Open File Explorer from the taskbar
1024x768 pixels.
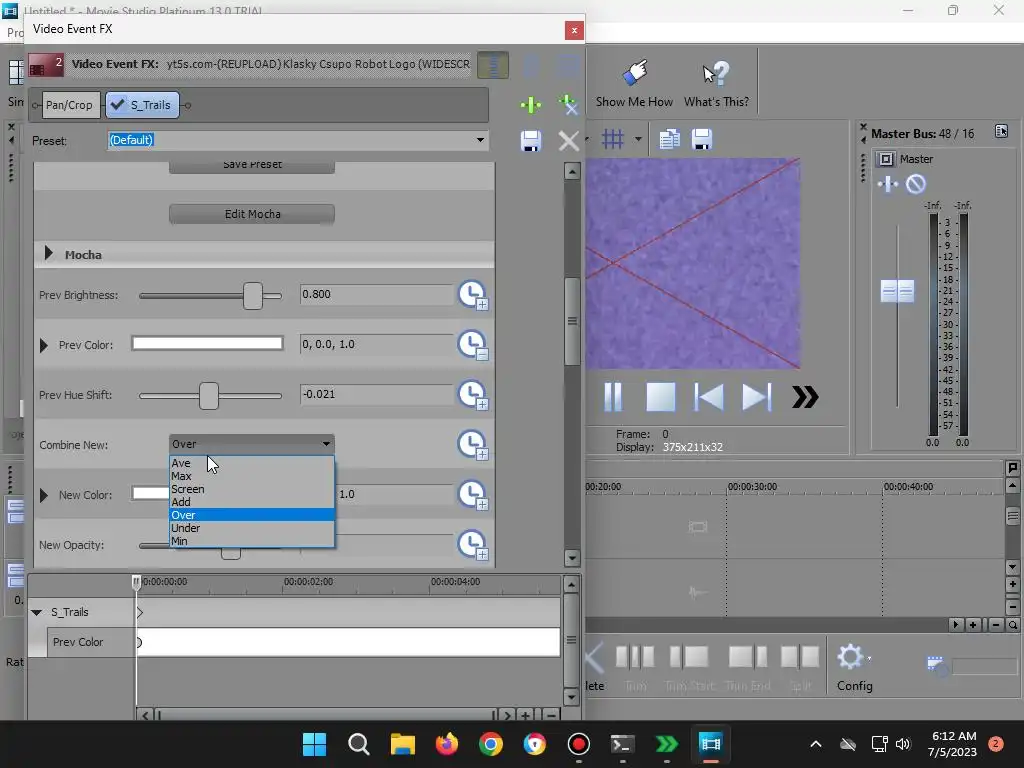click(403, 744)
